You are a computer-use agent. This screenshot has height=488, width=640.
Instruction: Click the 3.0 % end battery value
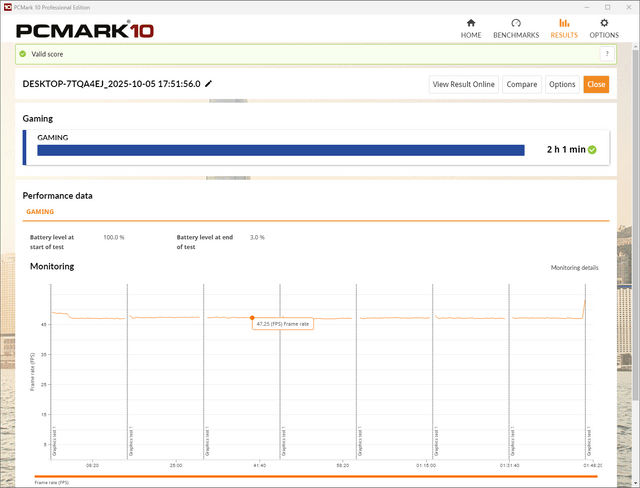[x=257, y=237]
